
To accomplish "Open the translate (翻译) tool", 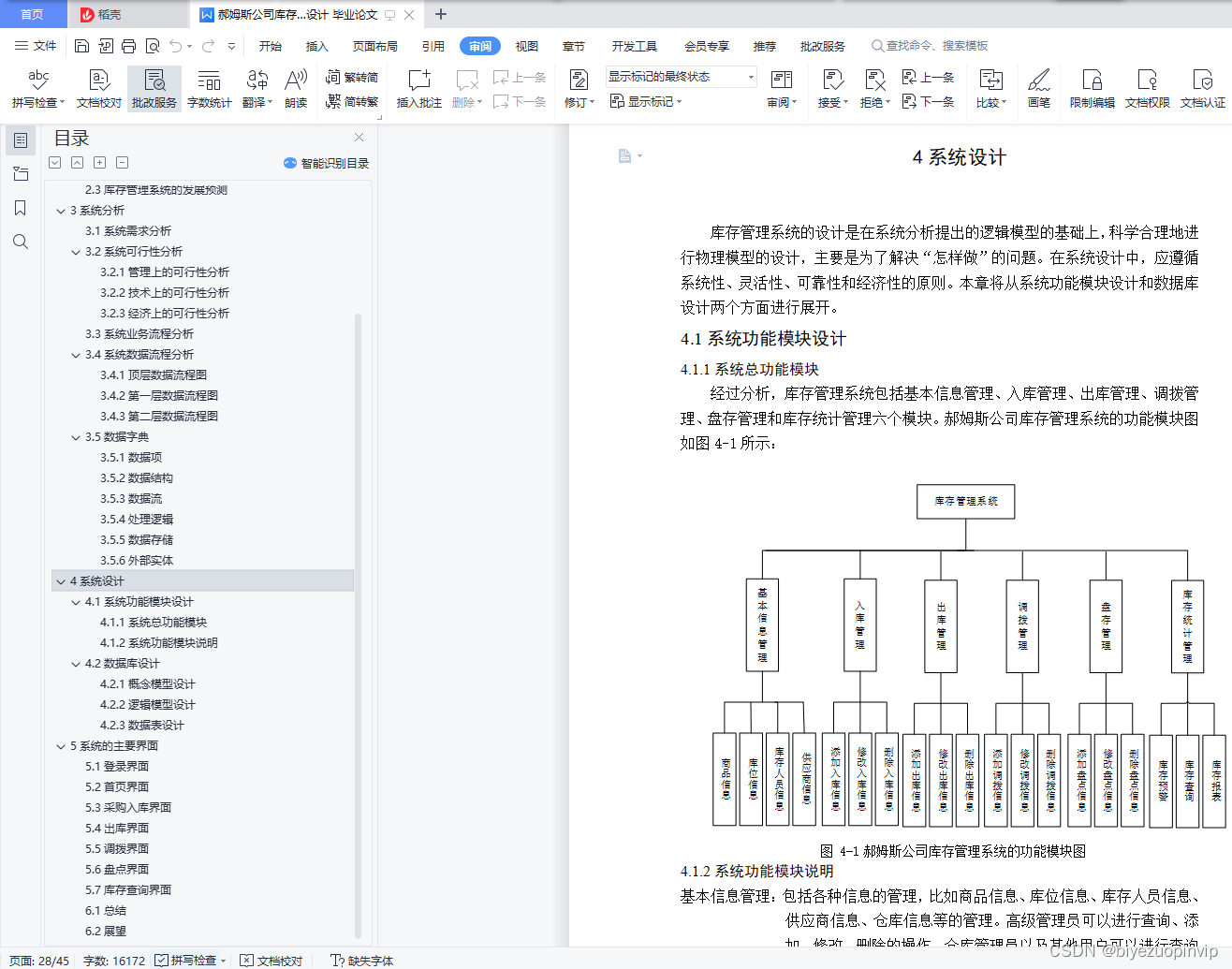I will point(257,89).
